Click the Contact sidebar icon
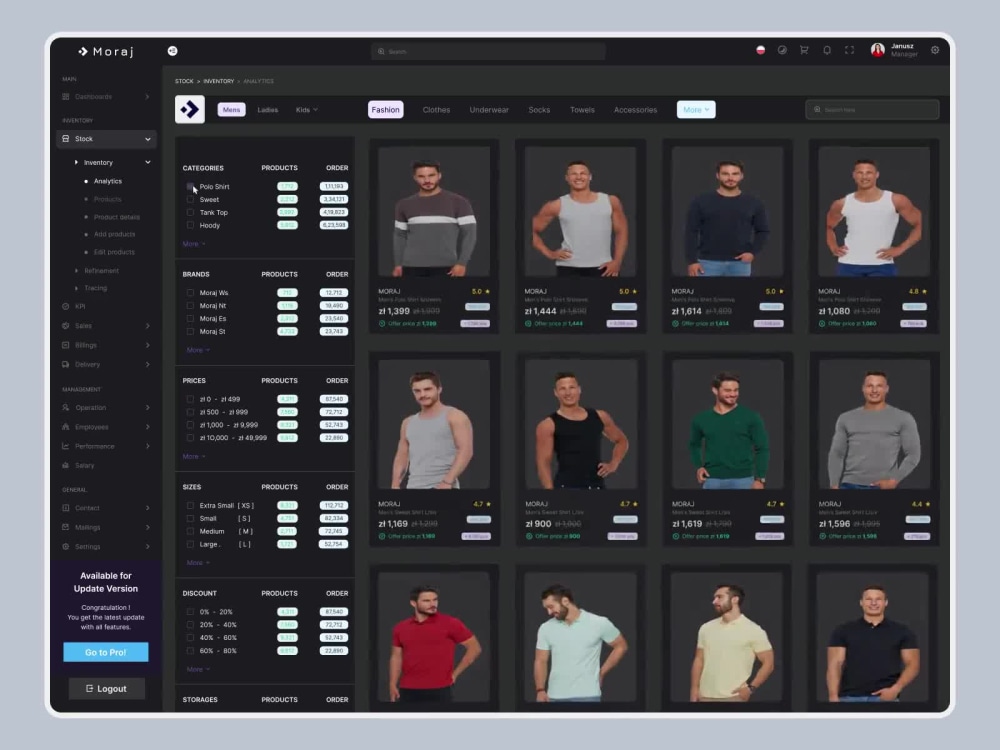Image resolution: width=1000 pixels, height=750 pixels. click(66, 508)
